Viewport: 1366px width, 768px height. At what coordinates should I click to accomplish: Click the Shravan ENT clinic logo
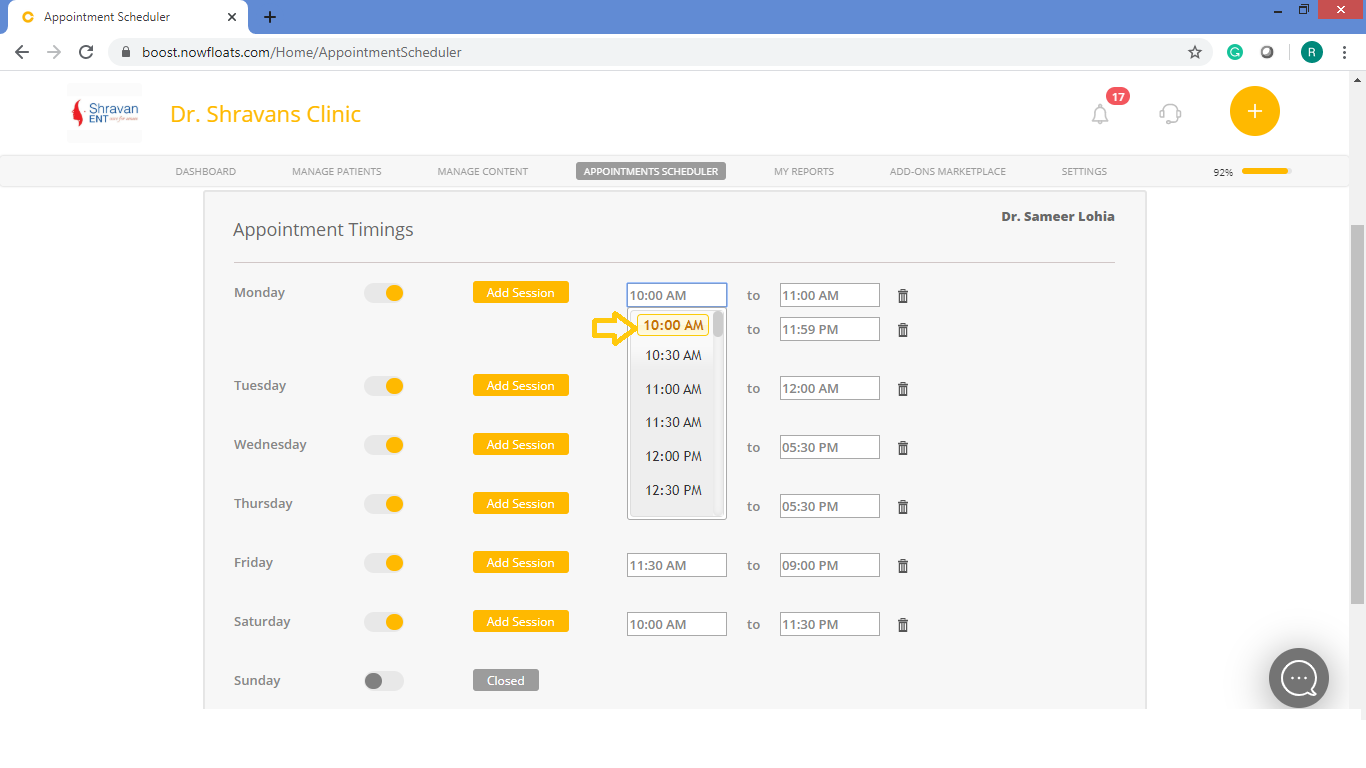pyautogui.click(x=104, y=113)
